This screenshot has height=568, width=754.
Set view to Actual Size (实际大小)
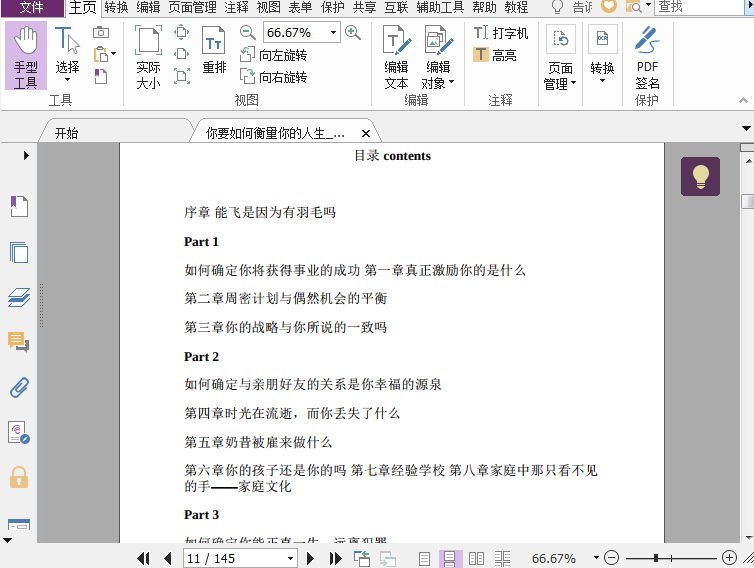pos(148,58)
